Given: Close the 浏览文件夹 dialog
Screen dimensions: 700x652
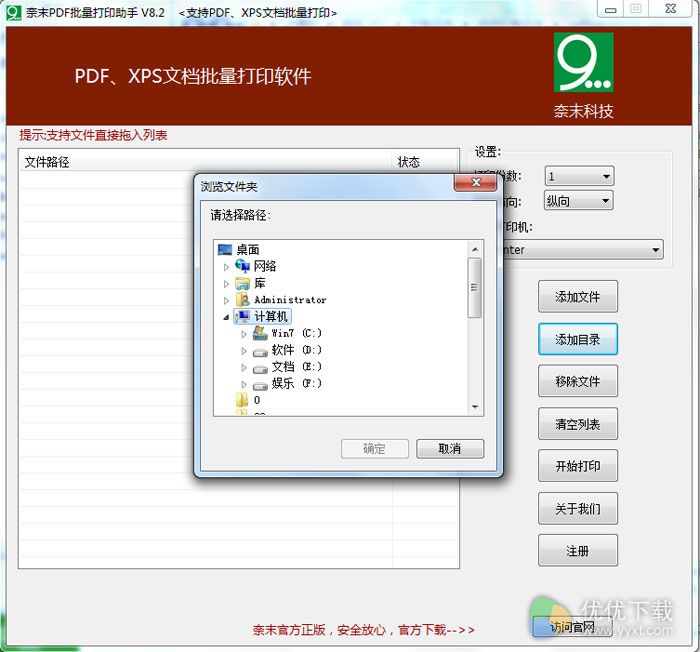Looking at the screenshot, I should (475, 182).
